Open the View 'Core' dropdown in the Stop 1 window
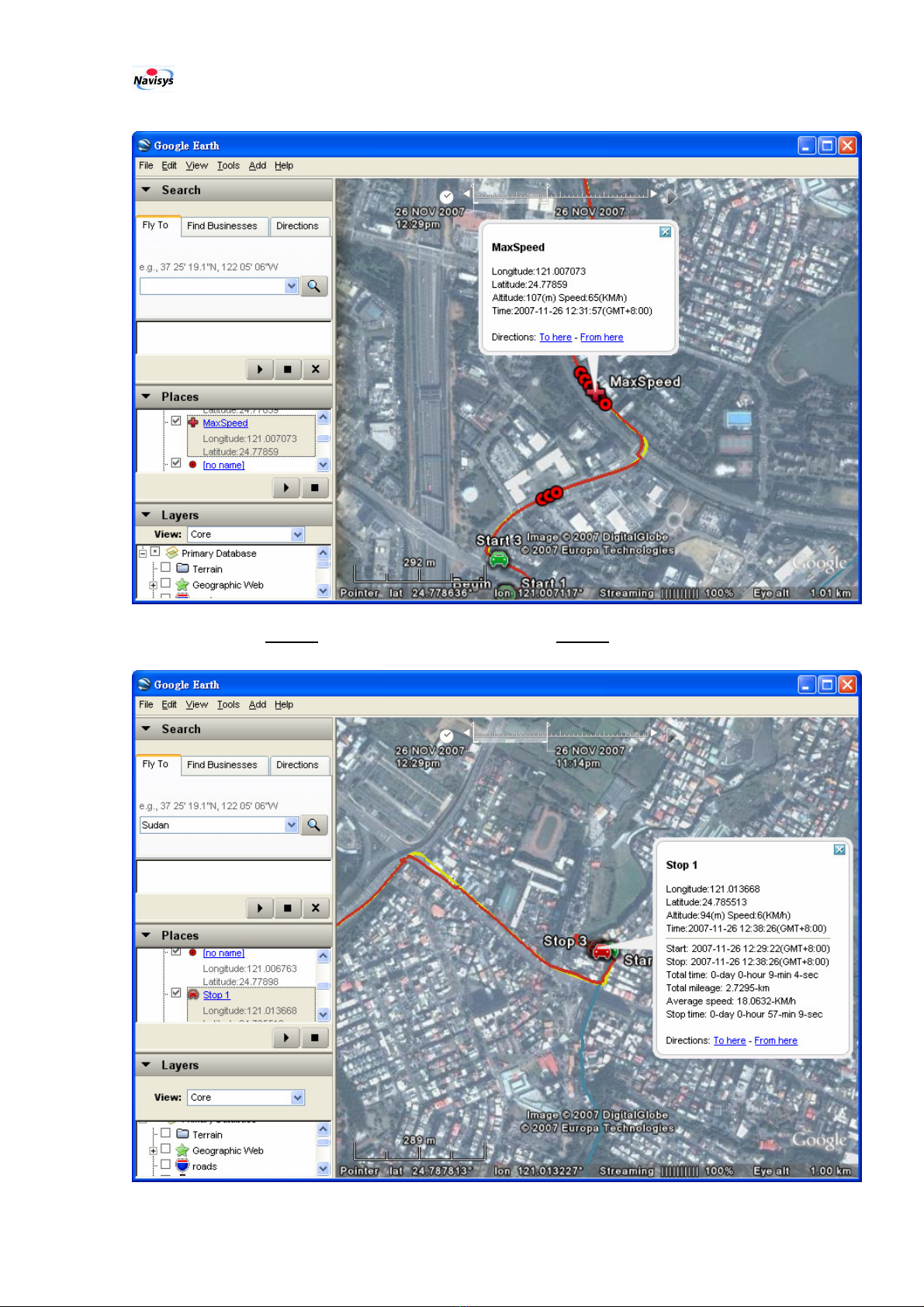Screen dimensions: 924x1307 (x=298, y=1098)
